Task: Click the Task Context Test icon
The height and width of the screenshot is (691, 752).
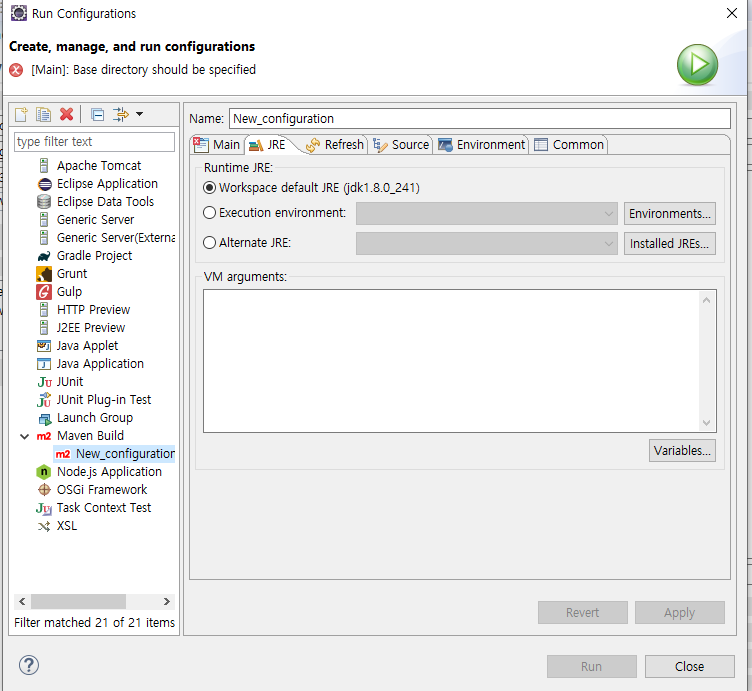Action: [44, 508]
